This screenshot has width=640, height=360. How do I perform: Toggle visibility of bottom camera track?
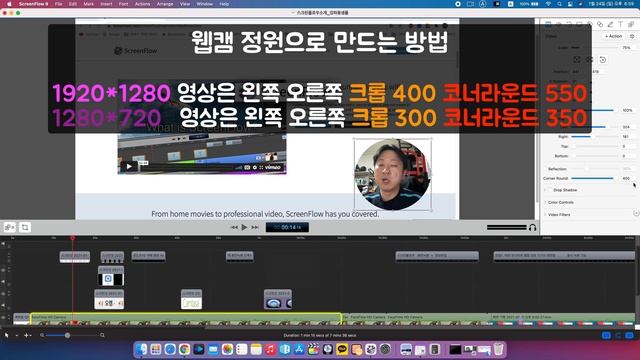(3, 317)
